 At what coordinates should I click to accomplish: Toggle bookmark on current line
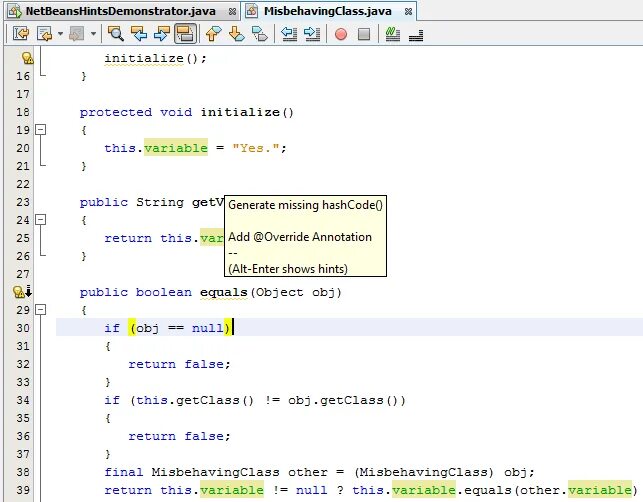click(259, 34)
